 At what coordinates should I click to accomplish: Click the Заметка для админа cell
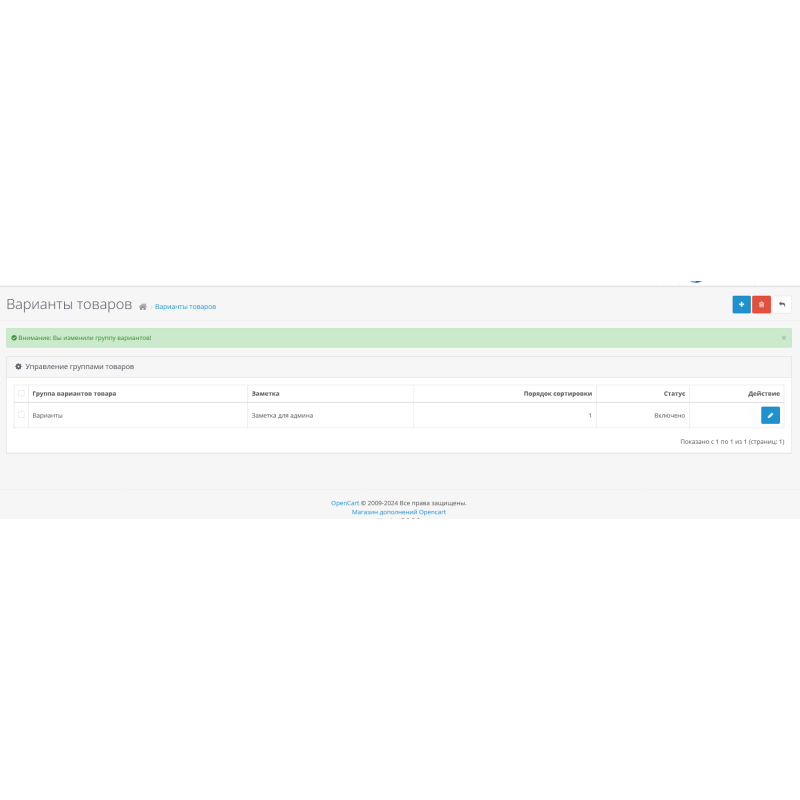(282, 415)
